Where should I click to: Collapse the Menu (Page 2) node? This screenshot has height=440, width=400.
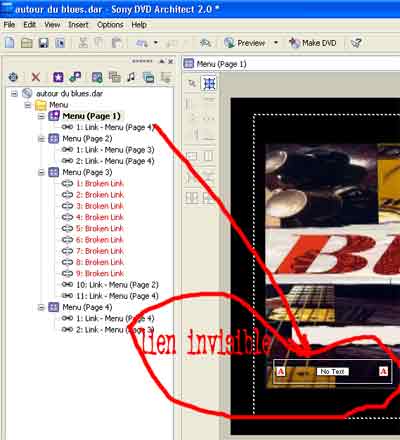pyautogui.click(x=41, y=139)
